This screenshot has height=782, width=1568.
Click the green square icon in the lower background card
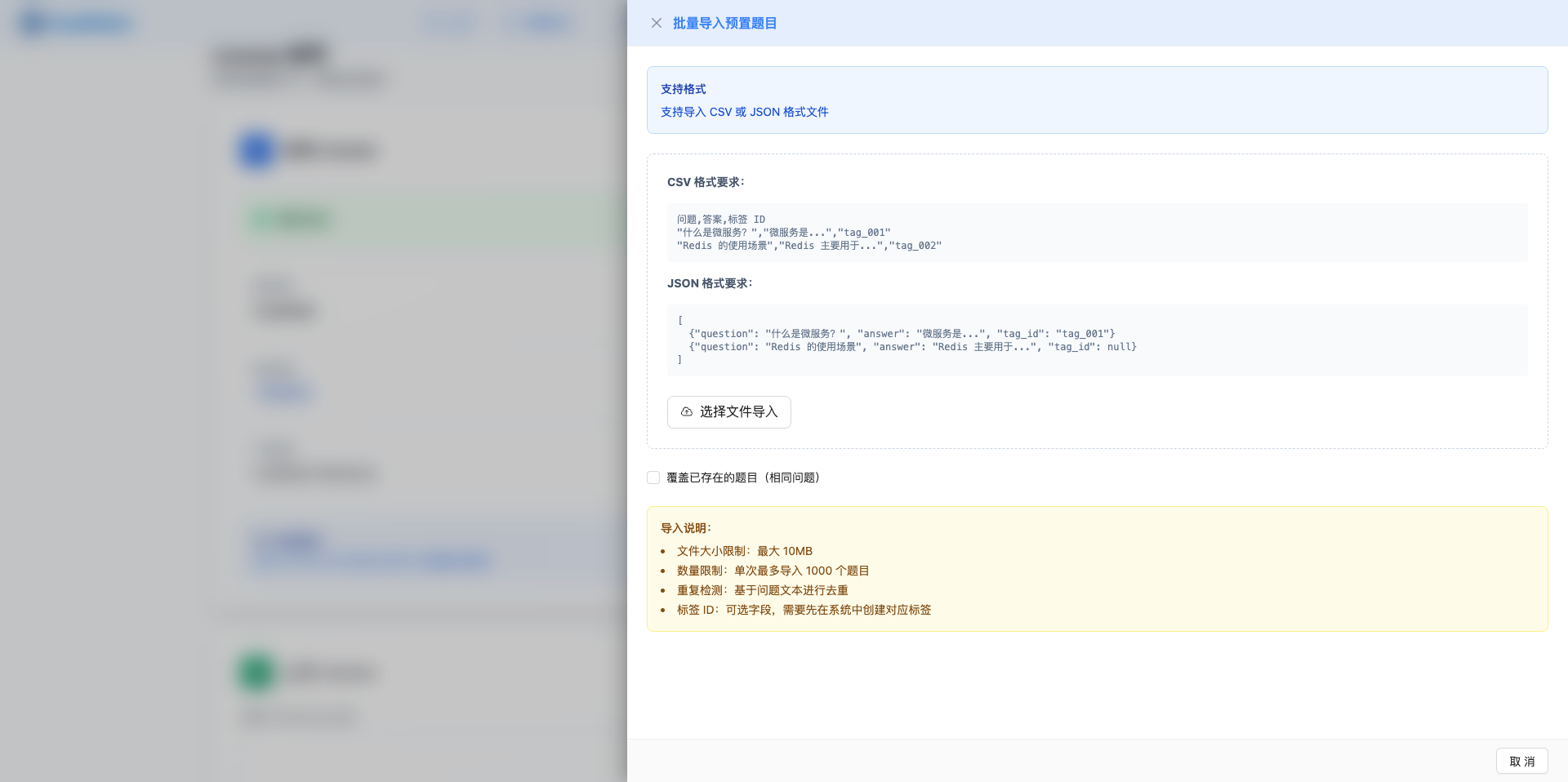[256, 672]
